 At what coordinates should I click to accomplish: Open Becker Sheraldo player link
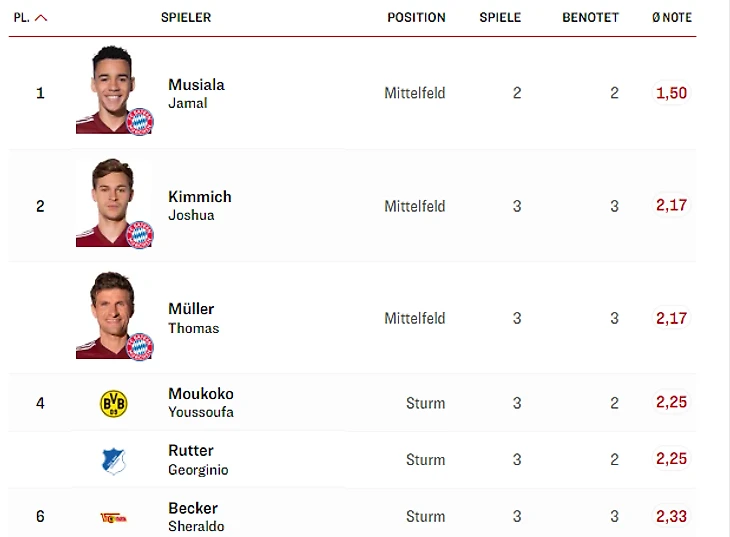[x=196, y=516]
